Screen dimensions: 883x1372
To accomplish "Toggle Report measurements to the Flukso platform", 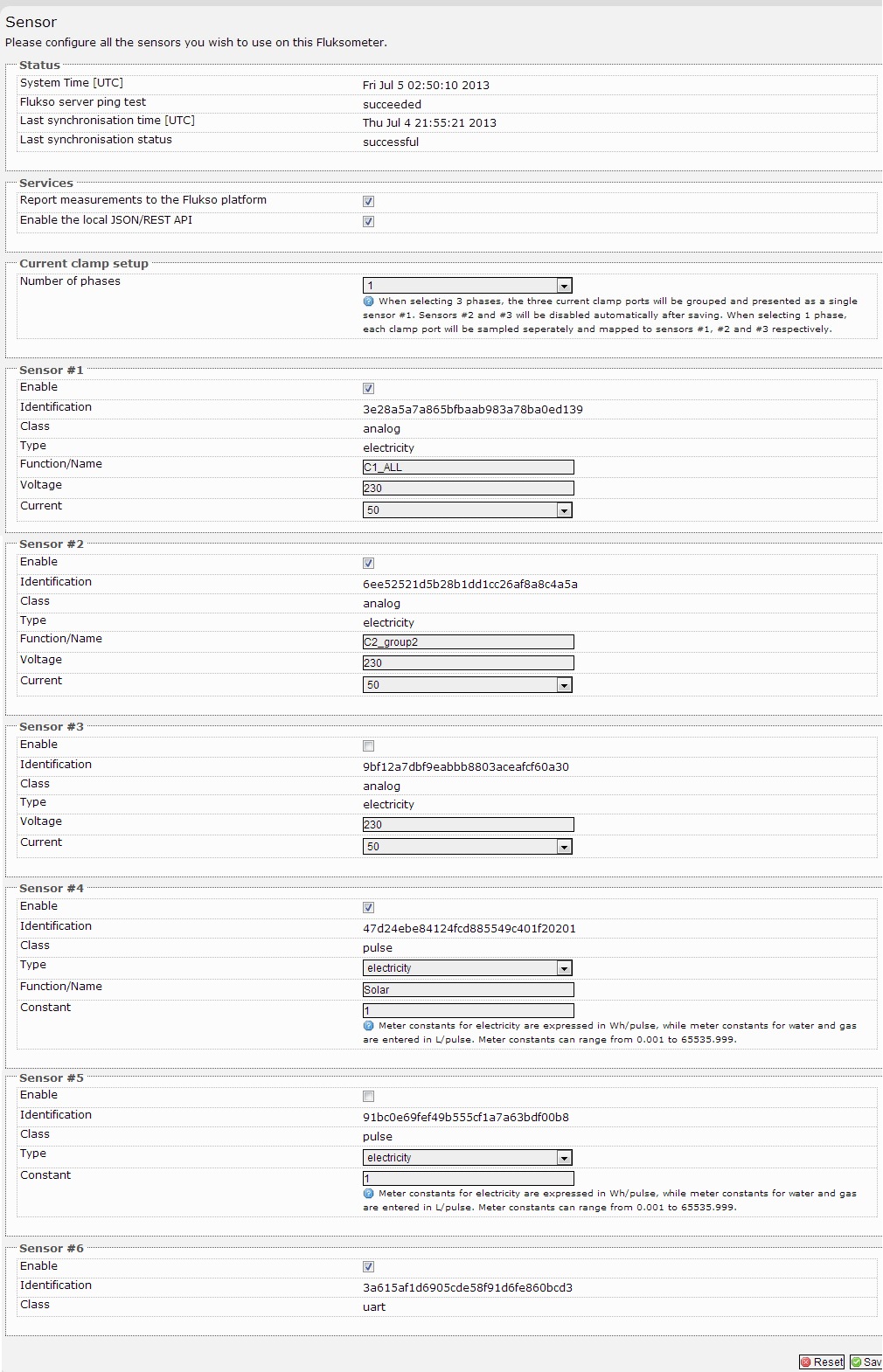I will [x=368, y=202].
